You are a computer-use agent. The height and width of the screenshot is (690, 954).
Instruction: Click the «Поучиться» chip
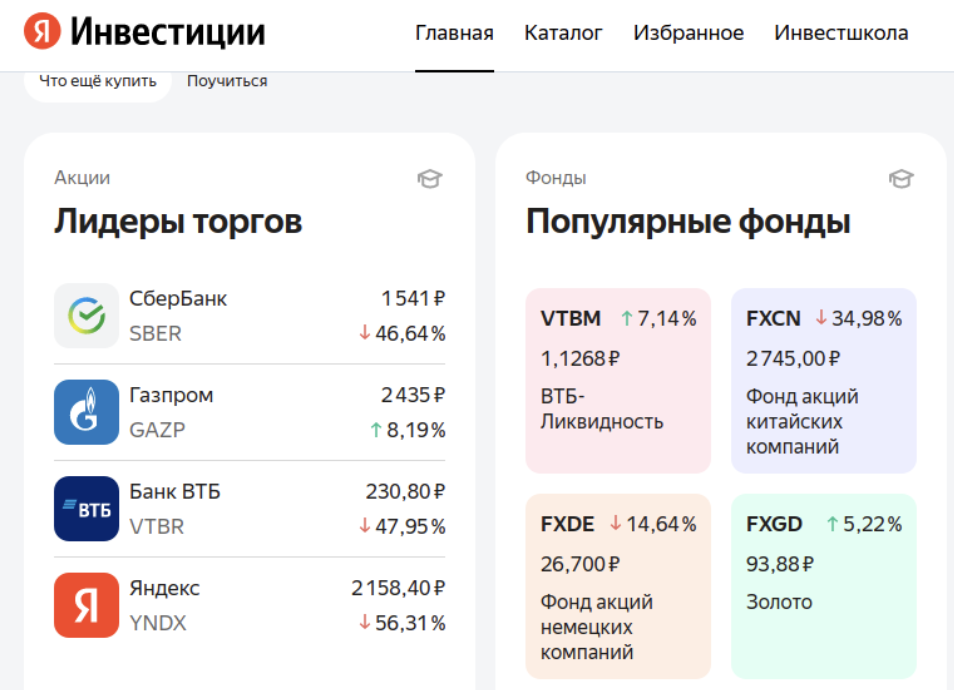click(x=225, y=80)
